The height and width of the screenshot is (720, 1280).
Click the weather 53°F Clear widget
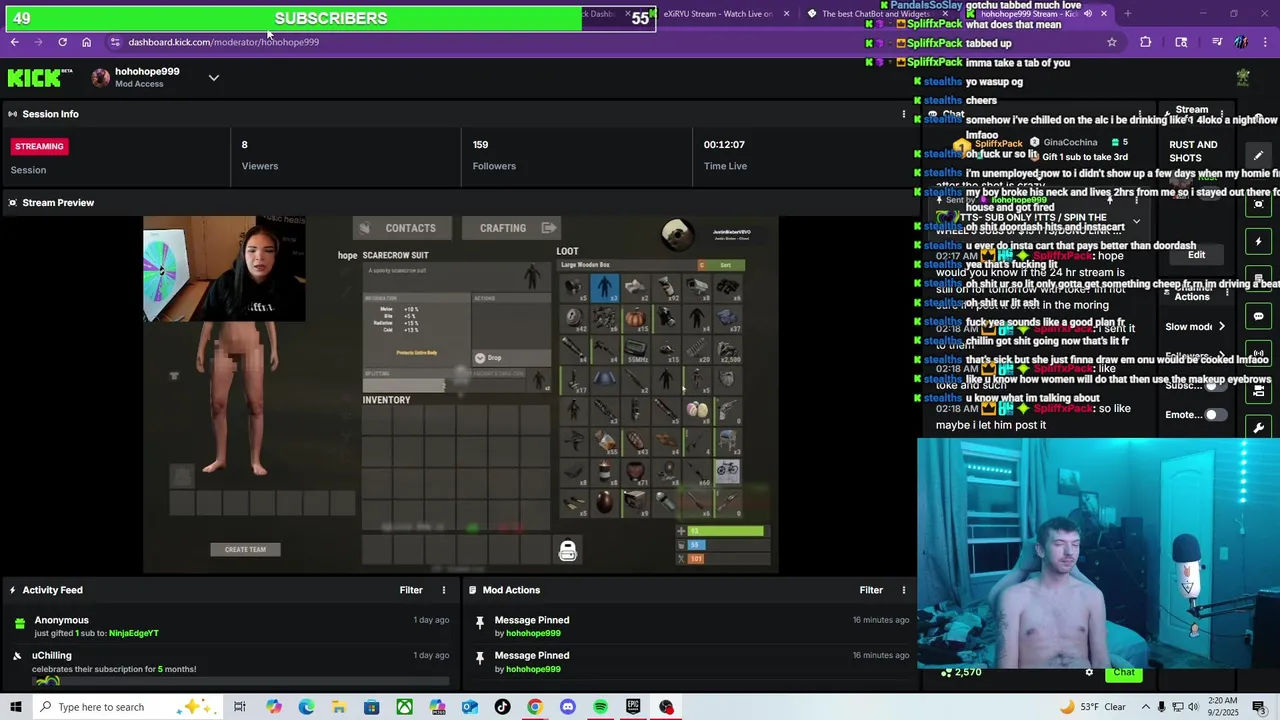pos(1092,707)
